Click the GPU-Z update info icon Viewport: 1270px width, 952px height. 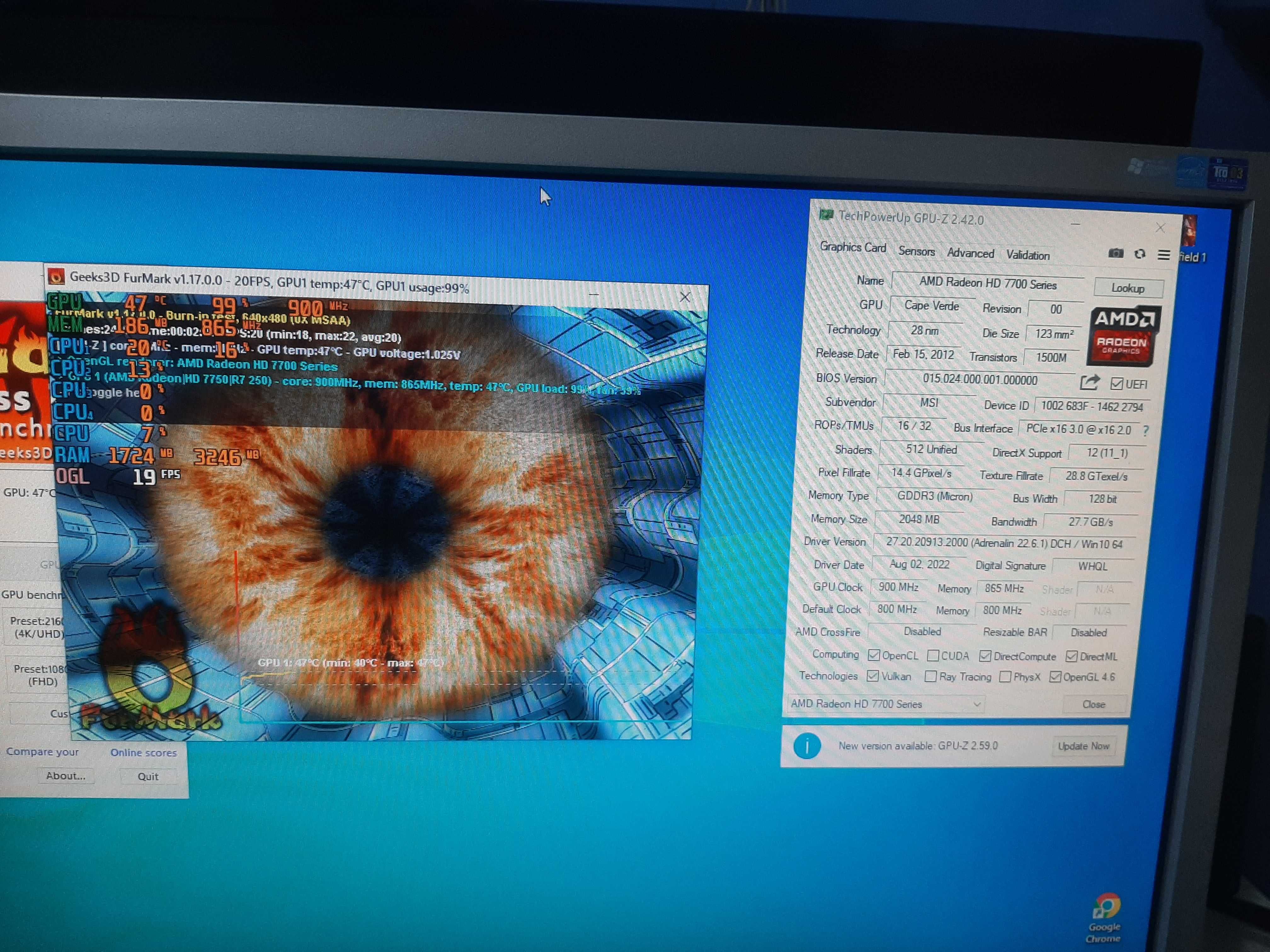[x=807, y=745]
